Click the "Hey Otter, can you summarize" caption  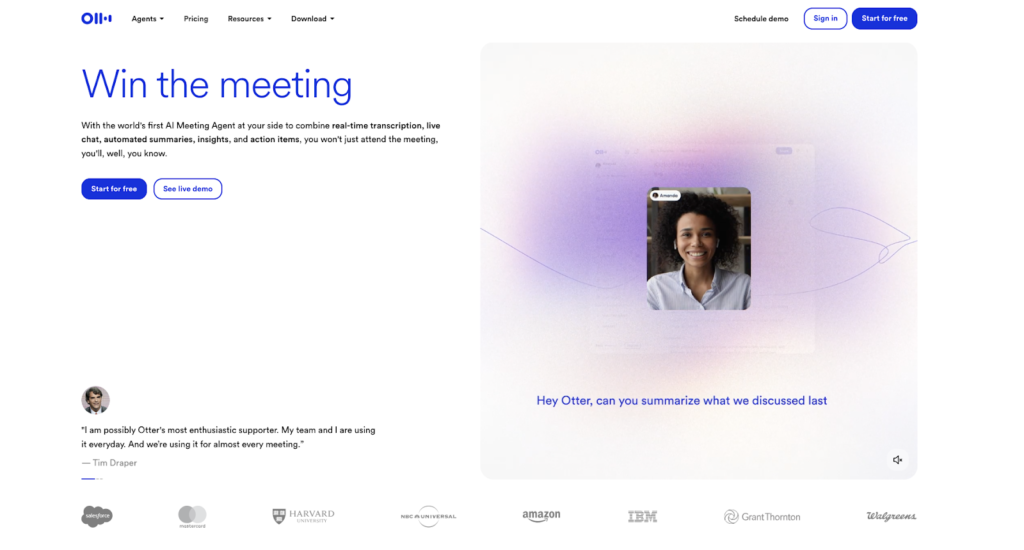pyautogui.click(x=682, y=400)
